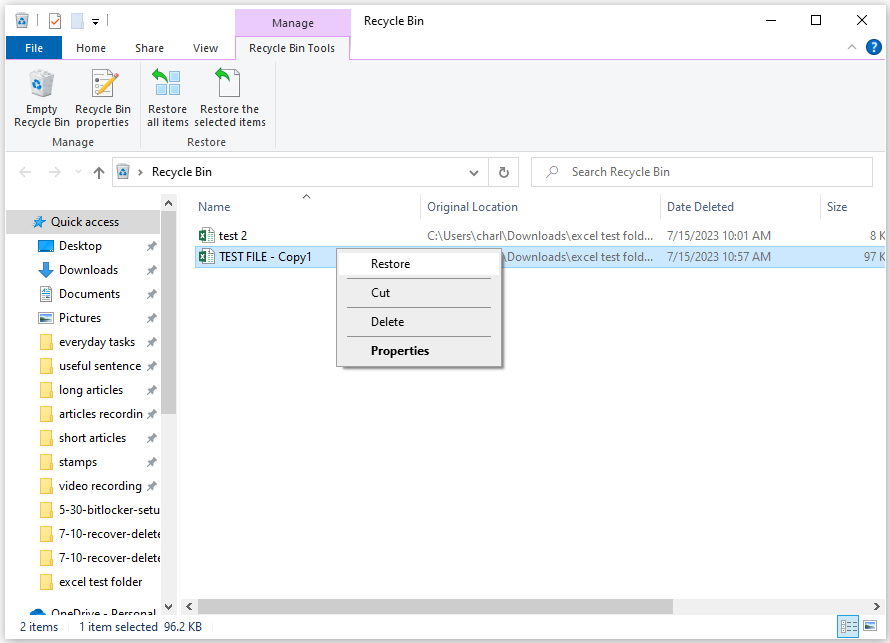
Task: Click 7/15/2023 10:01 AM date cell
Action: (x=719, y=236)
